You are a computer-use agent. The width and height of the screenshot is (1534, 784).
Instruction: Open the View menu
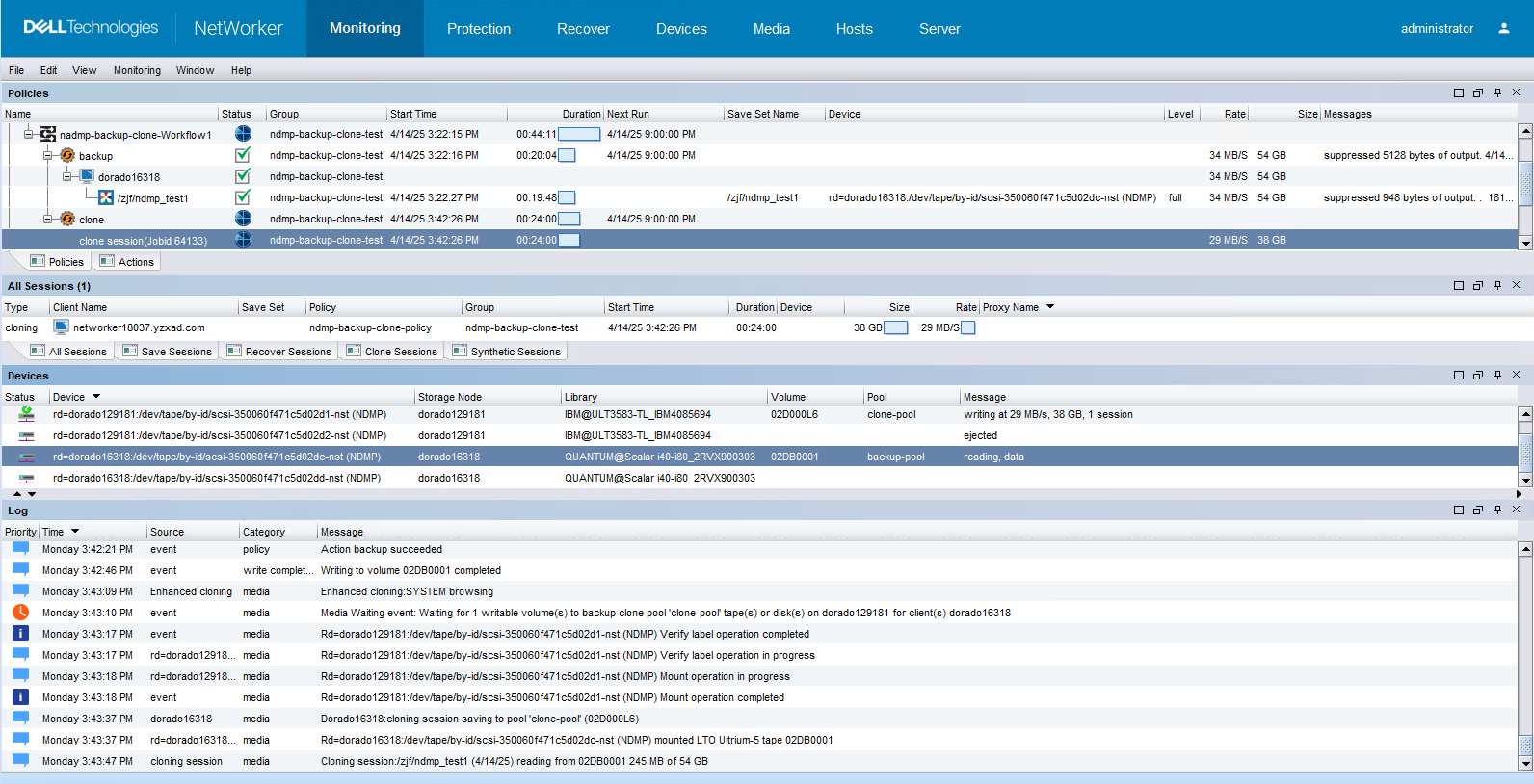click(x=85, y=70)
